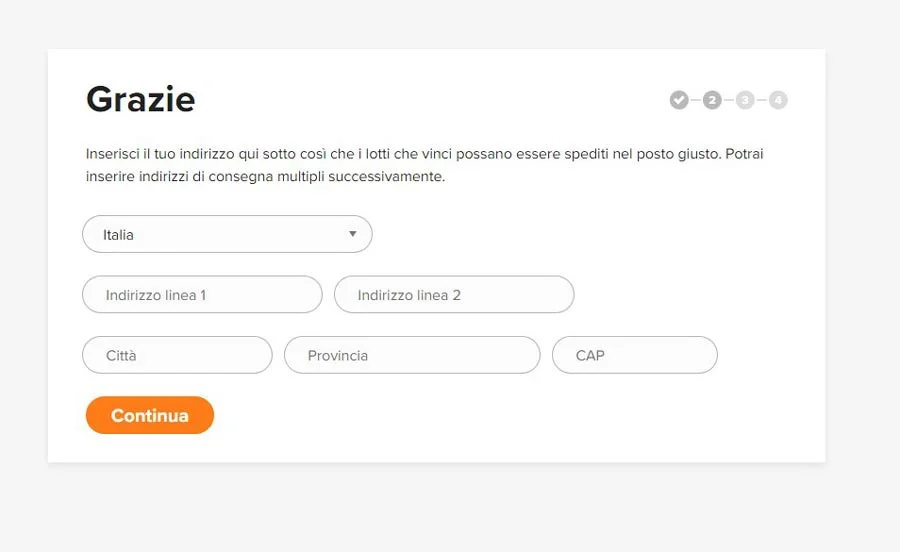Image resolution: width=900 pixels, height=552 pixels.
Task: Focus the Provincia text field
Action: (x=412, y=355)
